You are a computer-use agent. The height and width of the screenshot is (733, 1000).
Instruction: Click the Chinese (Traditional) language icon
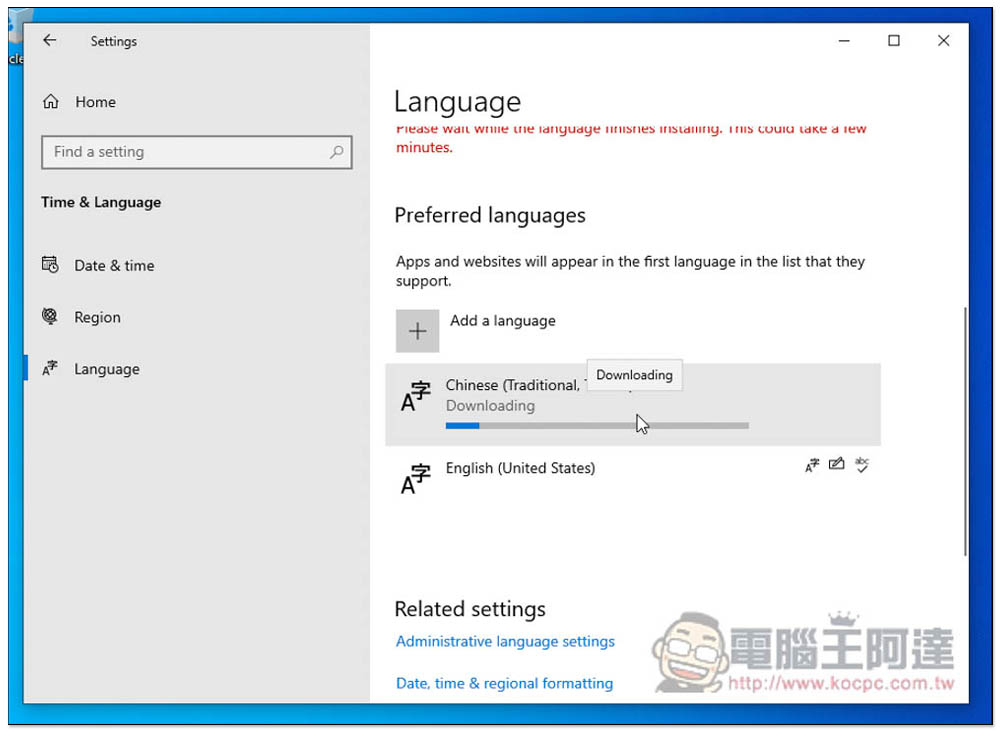click(416, 396)
